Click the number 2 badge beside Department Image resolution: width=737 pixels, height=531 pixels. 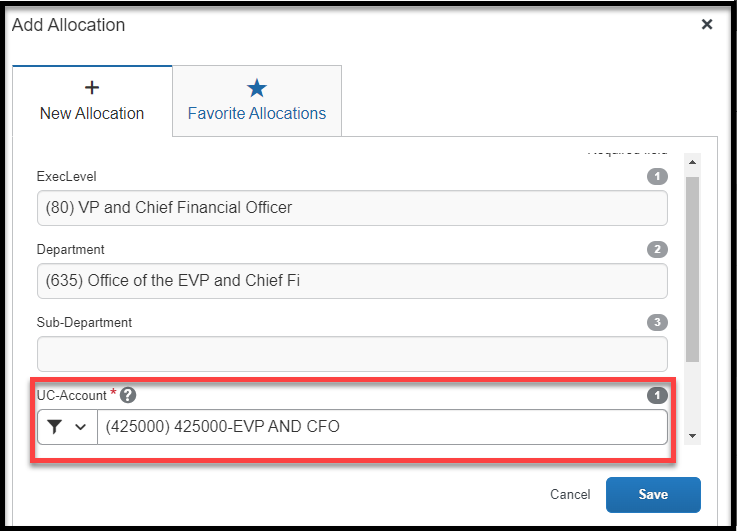pyautogui.click(x=657, y=249)
